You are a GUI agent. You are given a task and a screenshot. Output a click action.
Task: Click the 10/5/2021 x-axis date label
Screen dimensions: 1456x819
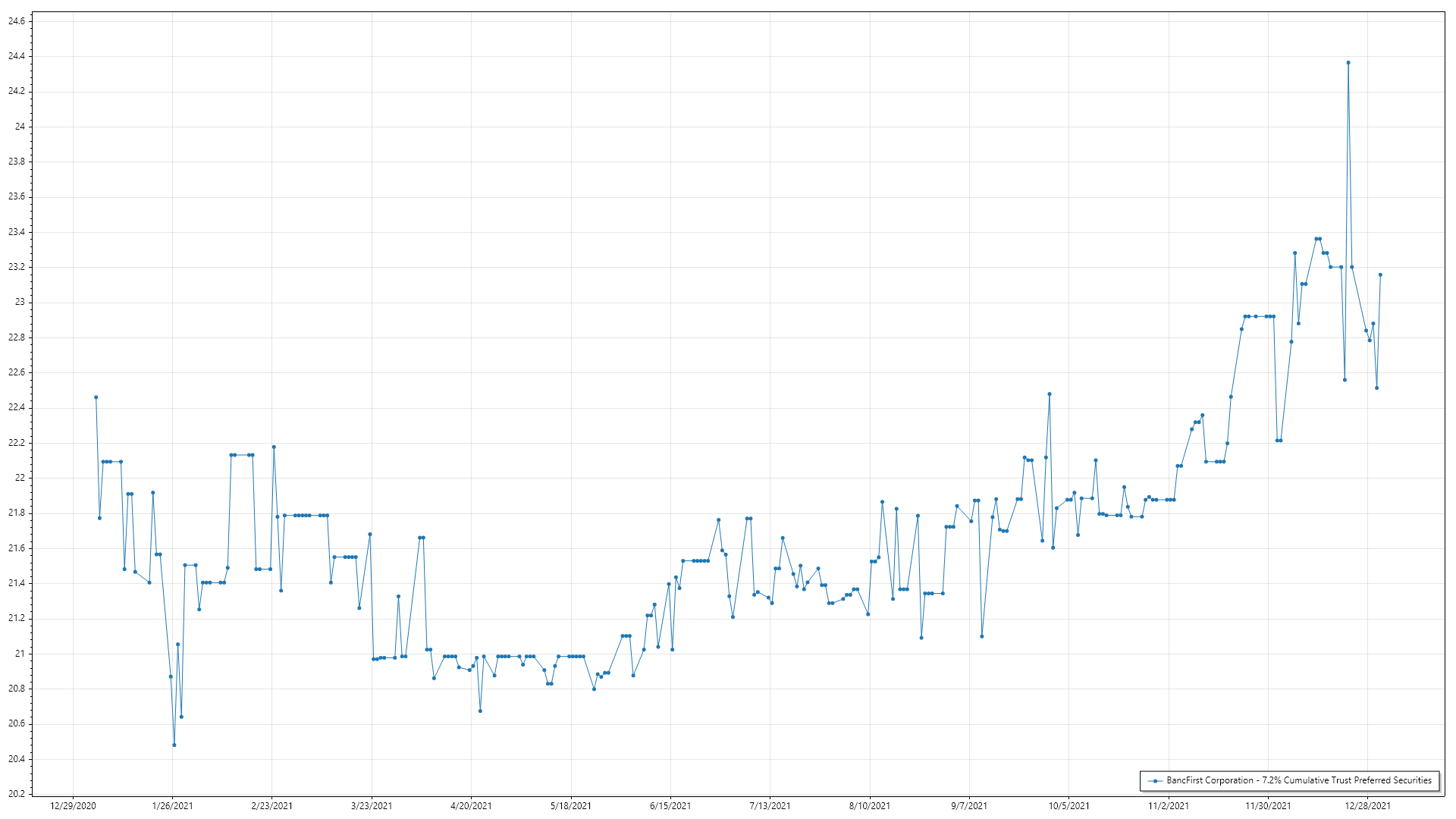click(x=1068, y=806)
